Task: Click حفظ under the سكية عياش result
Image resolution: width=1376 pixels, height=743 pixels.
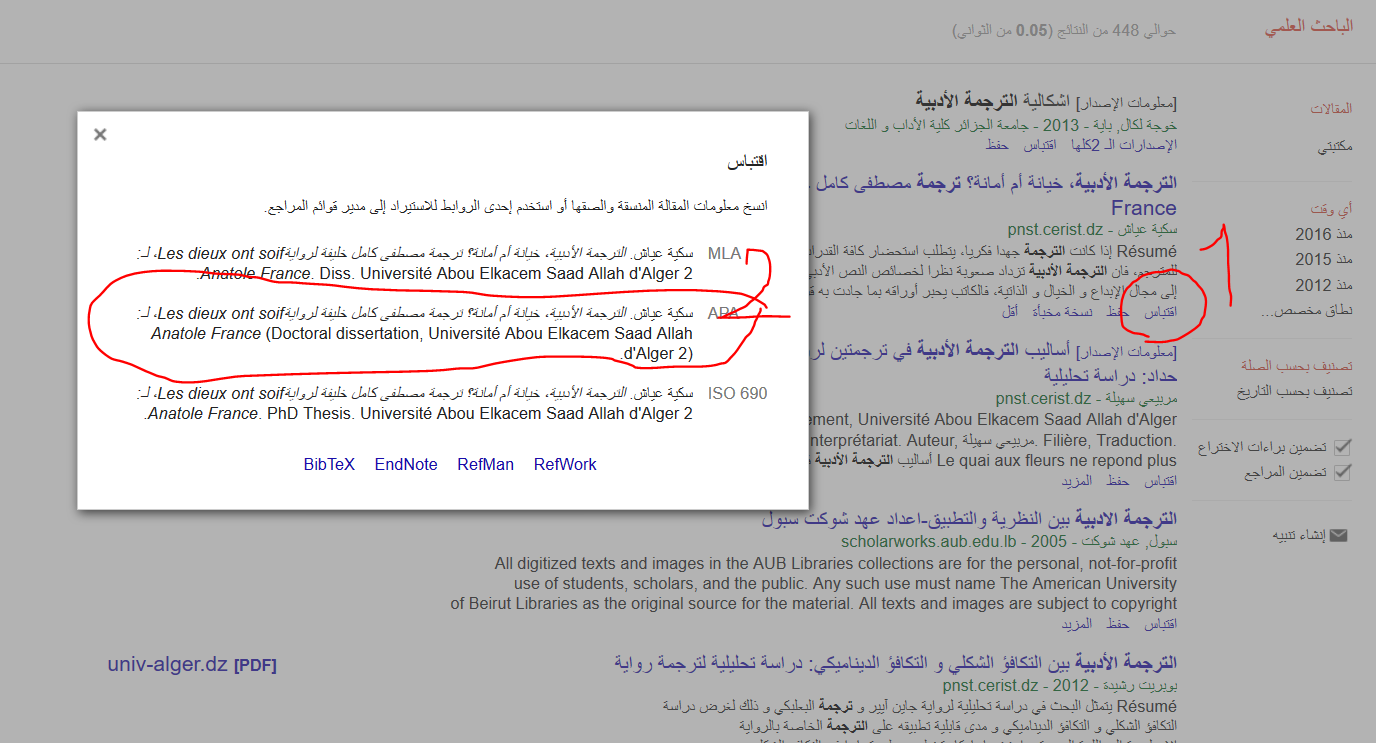Action: coord(1117,312)
